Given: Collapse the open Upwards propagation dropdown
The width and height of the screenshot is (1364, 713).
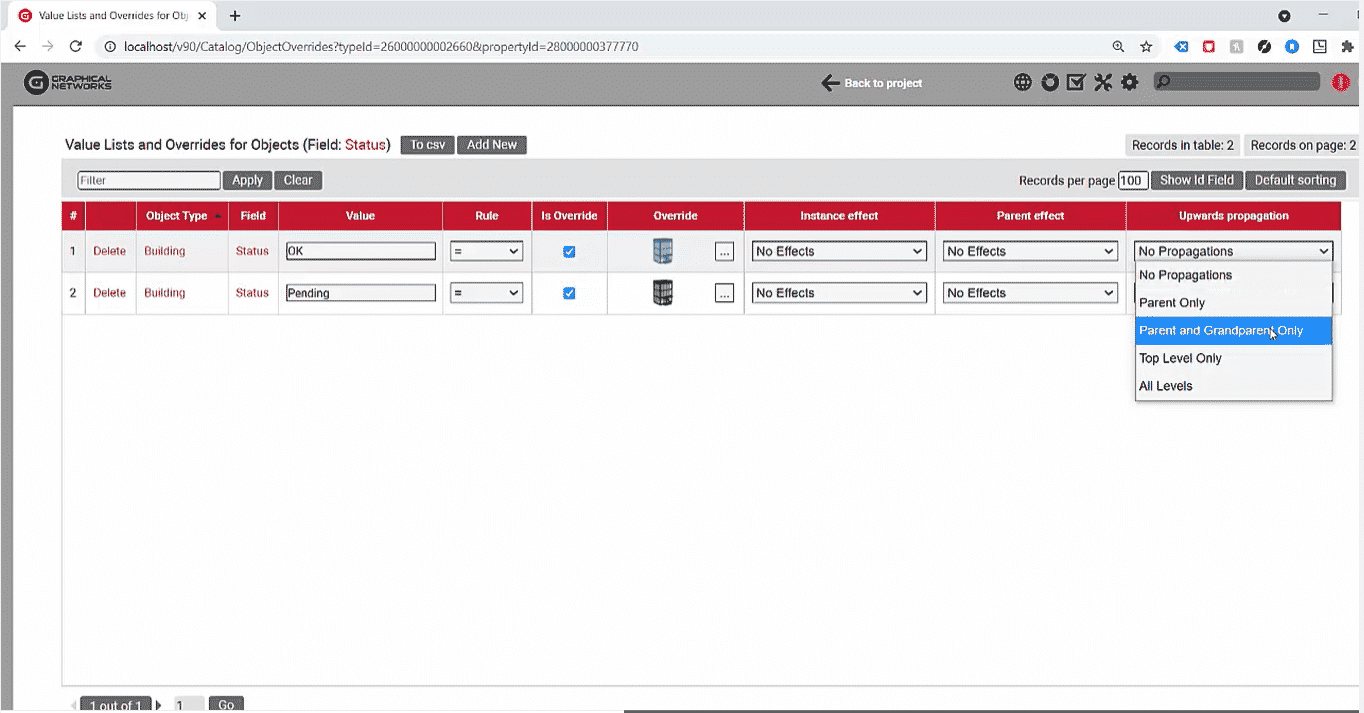Looking at the screenshot, I should (x=1234, y=251).
